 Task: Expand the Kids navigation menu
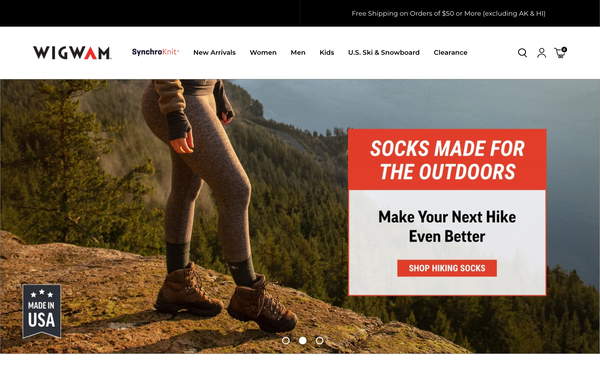(327, 52)
